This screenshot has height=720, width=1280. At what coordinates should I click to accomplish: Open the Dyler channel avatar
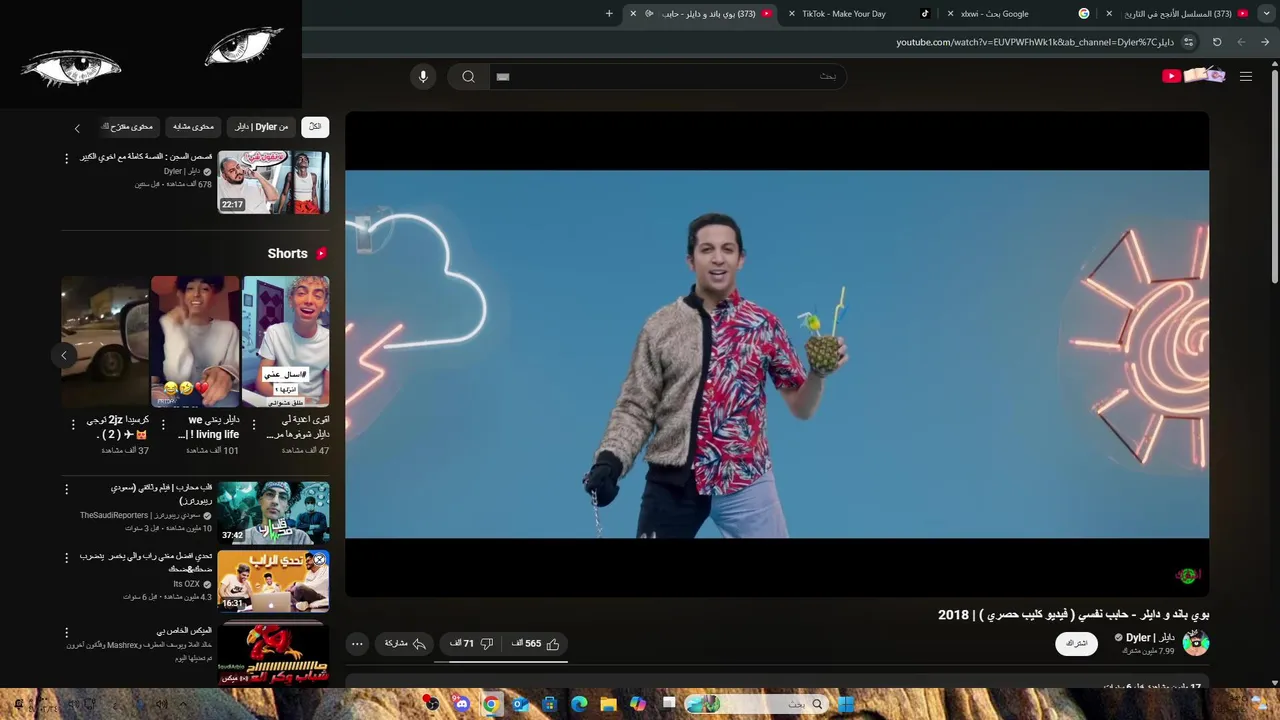(1196, 643)
